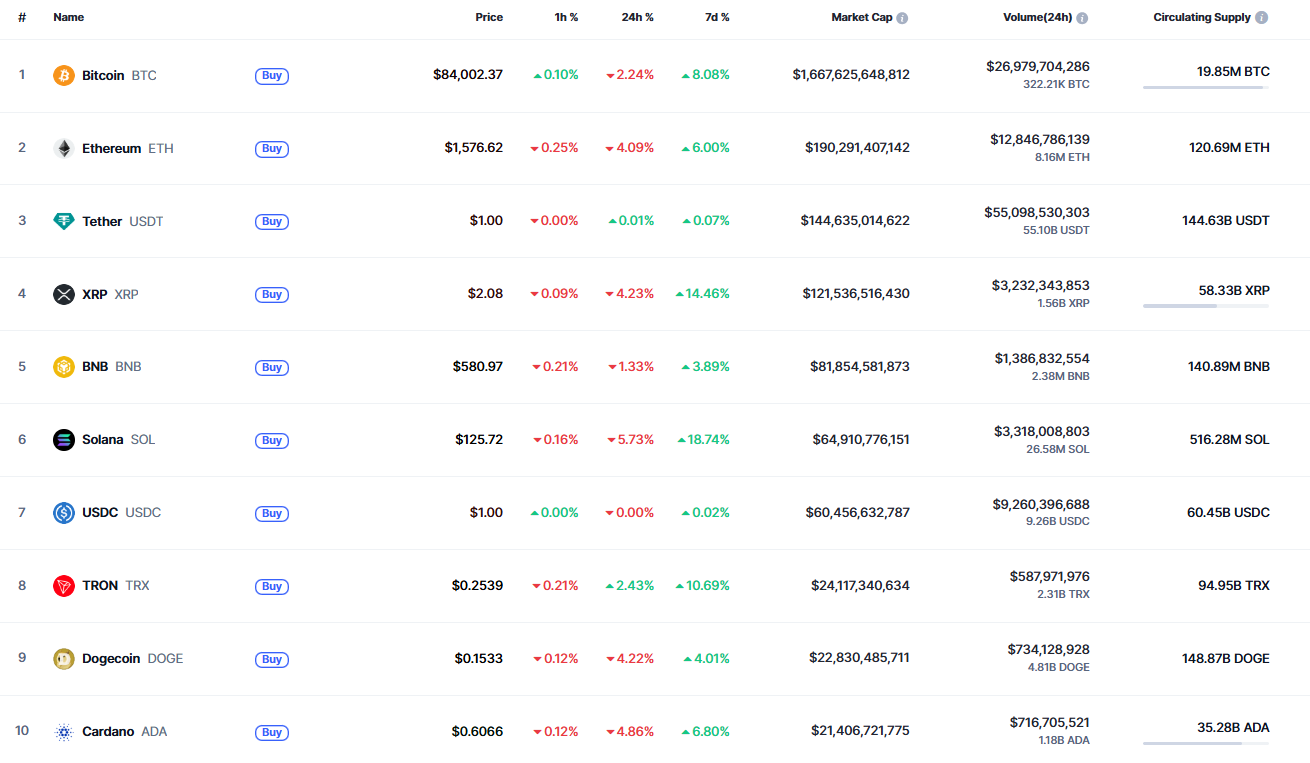Image resolution: width=1310 pixels, height=763 pixels.
Task: Click 94.95B TRX circulating supply
Action: [1234, 586]
